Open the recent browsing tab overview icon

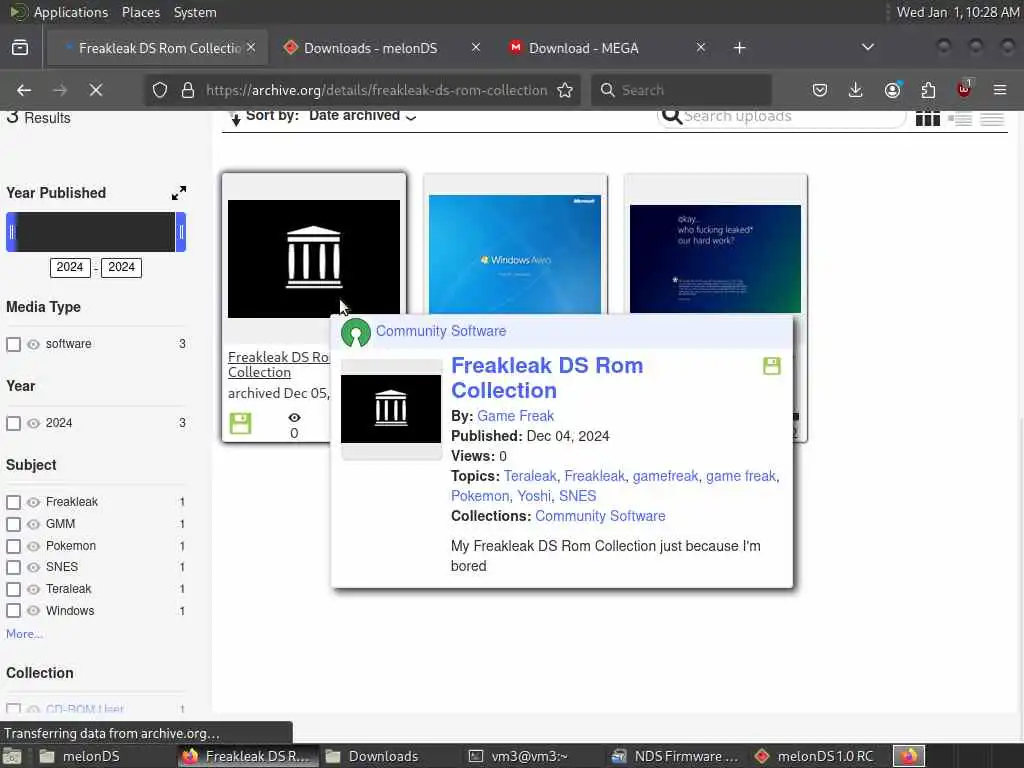pyautogui.click(x=20, y=48)
